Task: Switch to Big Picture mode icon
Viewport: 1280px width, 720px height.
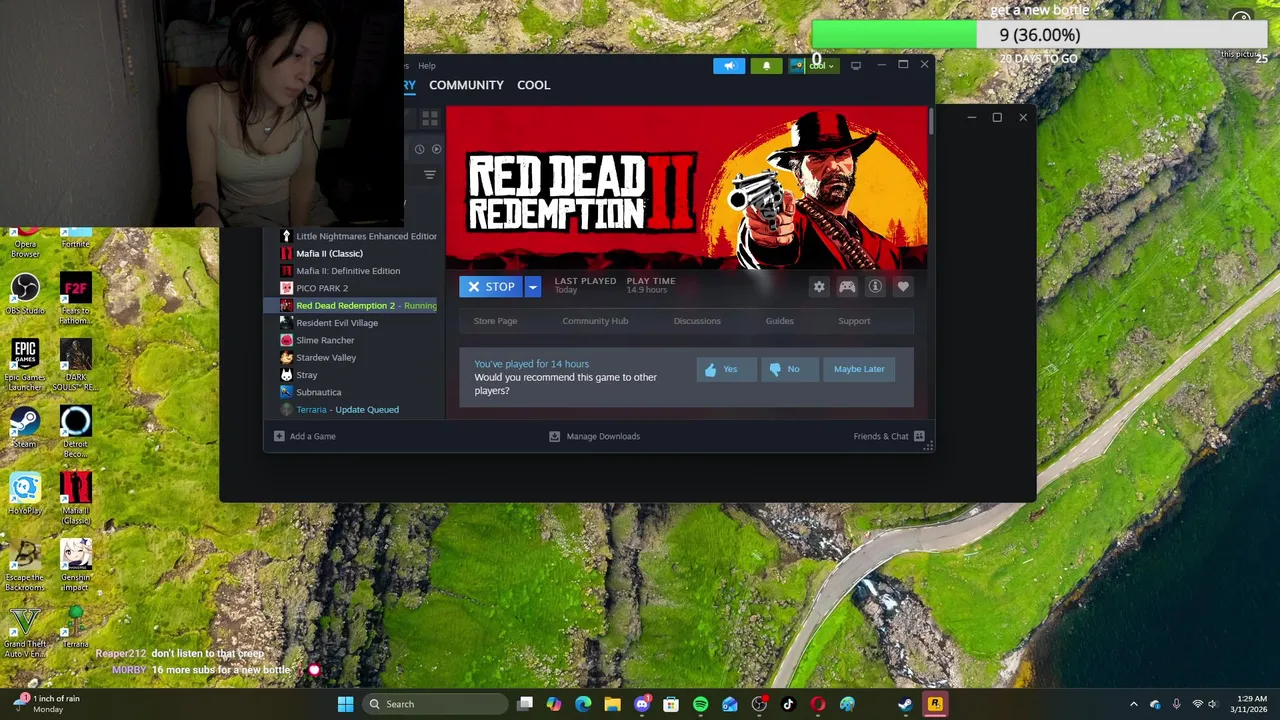Action: pyautogui.click(x=856, y=66)
